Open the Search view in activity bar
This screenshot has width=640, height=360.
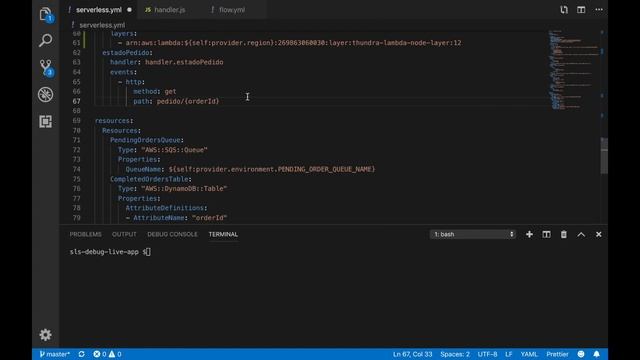coord(45,40)
